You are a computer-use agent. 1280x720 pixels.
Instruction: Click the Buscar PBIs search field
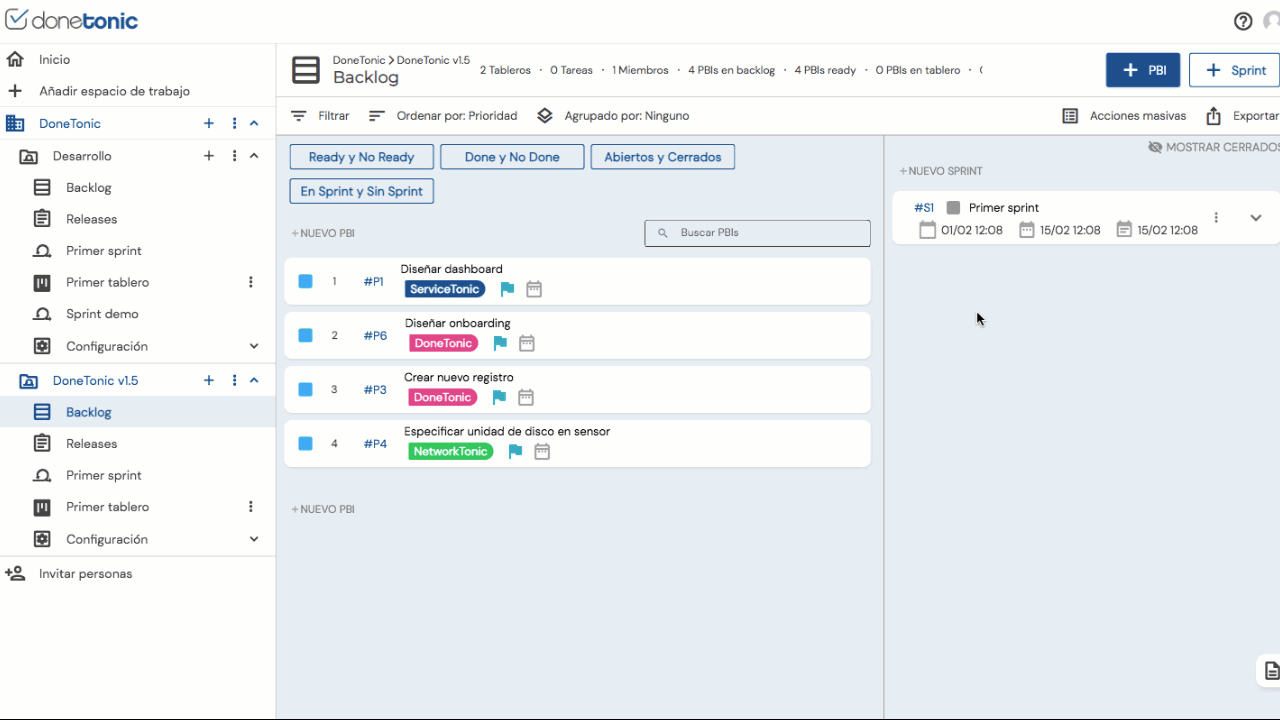point(757,233)
